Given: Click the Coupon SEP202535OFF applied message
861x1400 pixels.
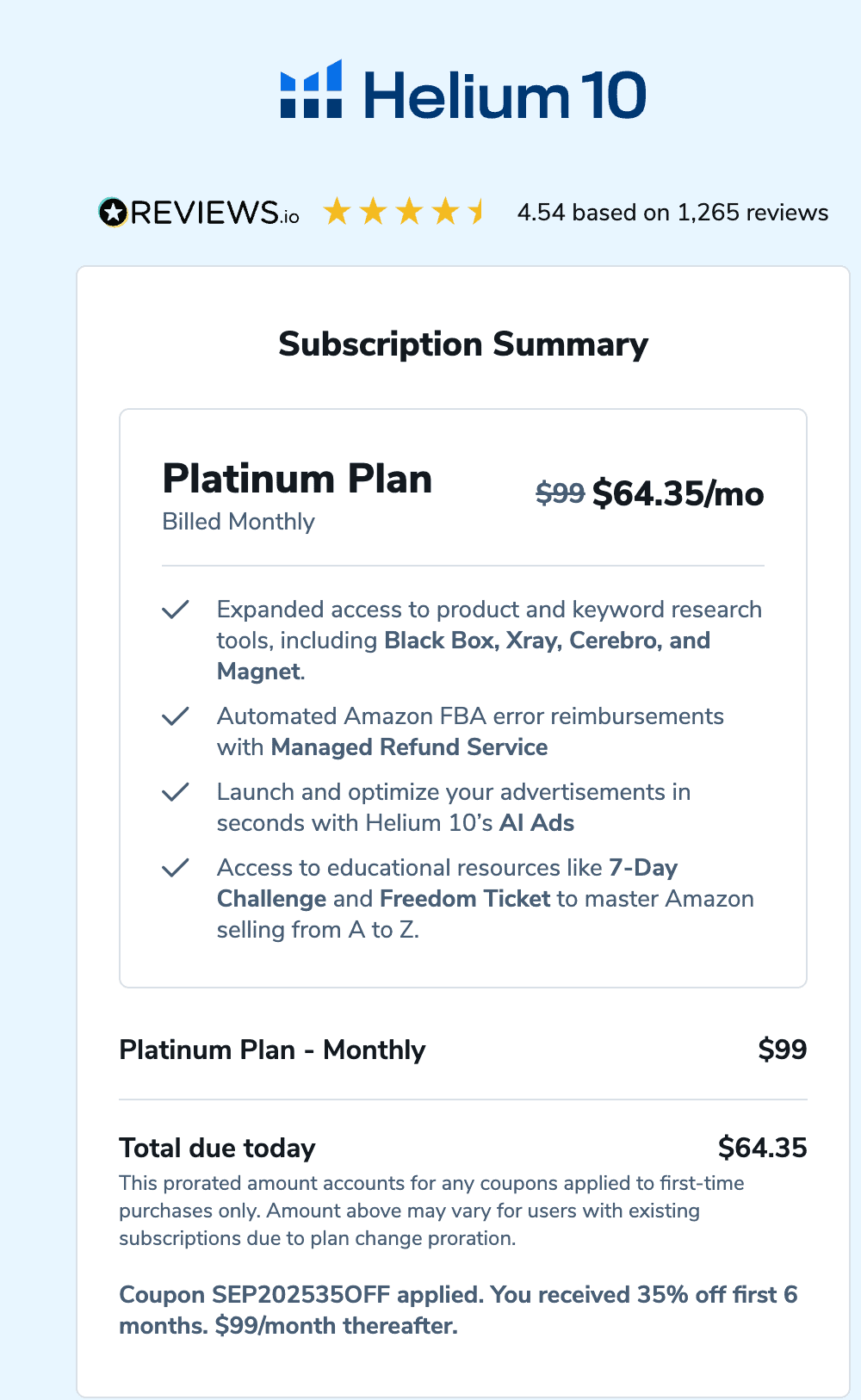Looking at the screenshot, I should click(458, 1310).
